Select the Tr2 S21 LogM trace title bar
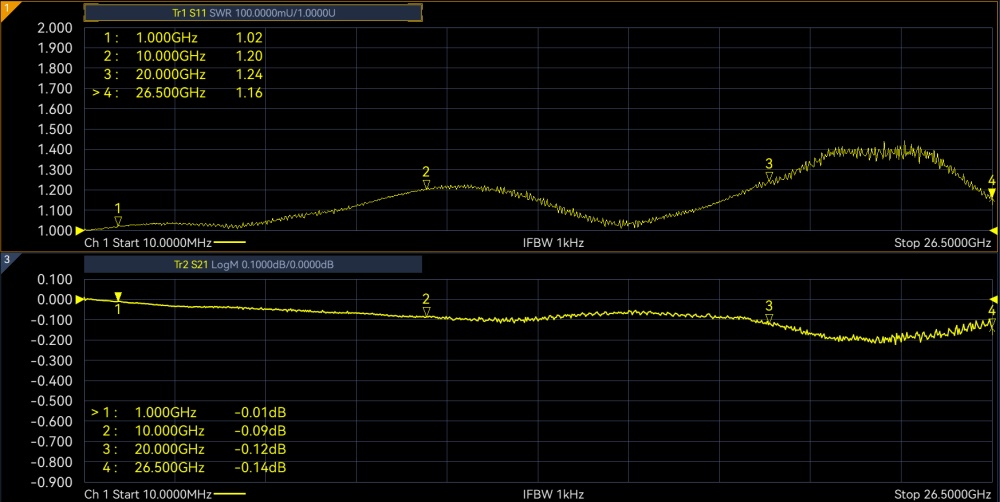This screenshot has height=502, width=1000. (253, 264)
